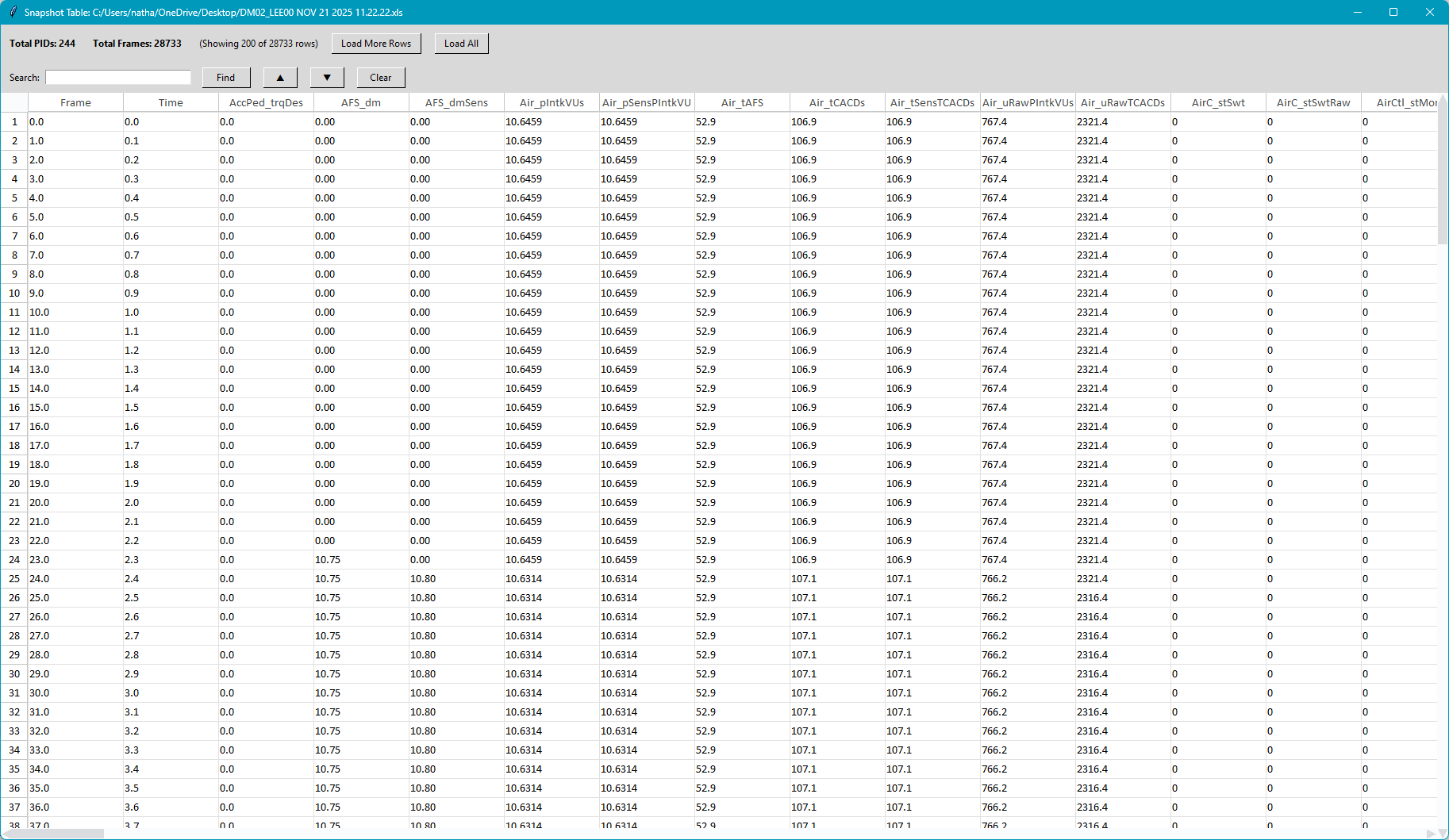Click the Total PIDs: 244 label
Image resolution: width=1449 pixels, height=840 pixels.
pyautogui.click(x=42, y=44)
